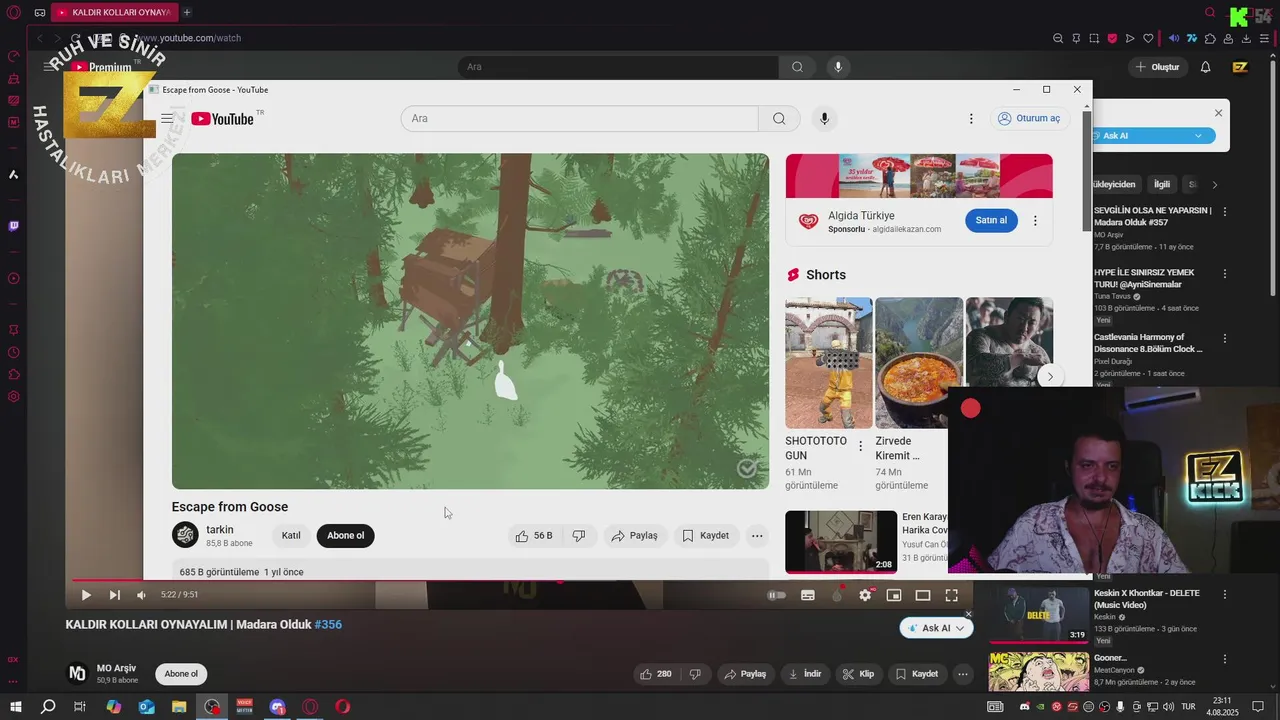Open more actions menu beside background Kaydet
The height and width of the screenshot is (720, 1280).
point(963,674)
